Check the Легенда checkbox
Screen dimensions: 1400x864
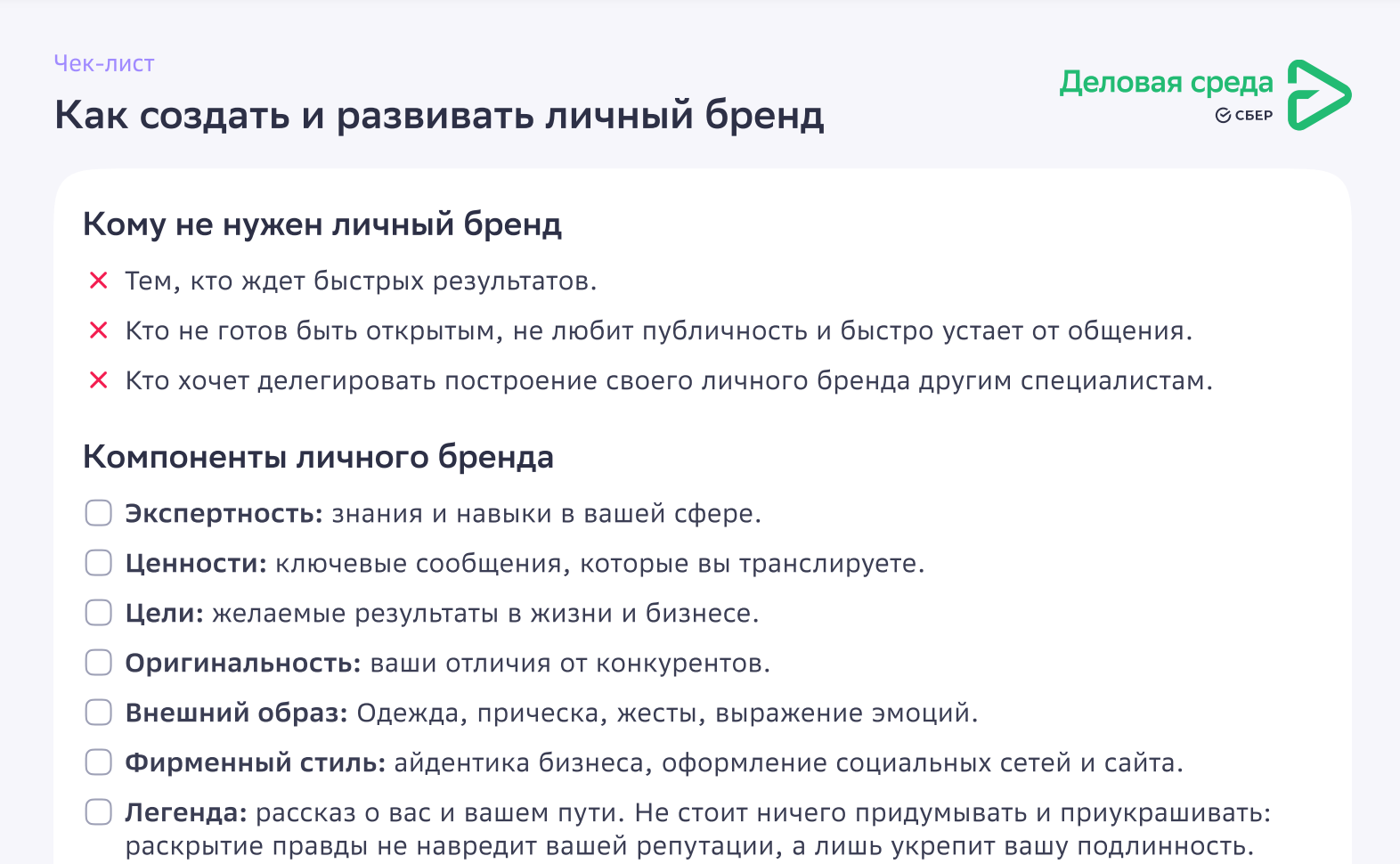(98, 812)
